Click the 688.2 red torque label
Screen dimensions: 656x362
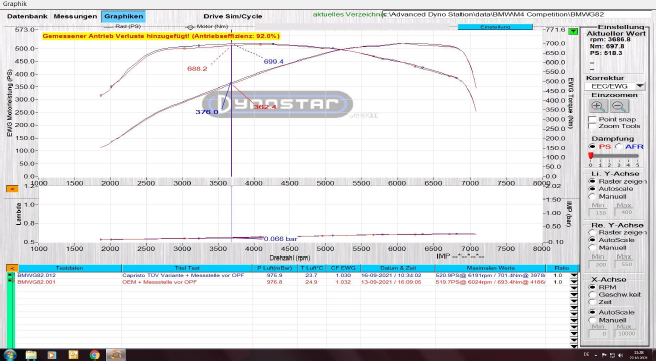[197, 69]
